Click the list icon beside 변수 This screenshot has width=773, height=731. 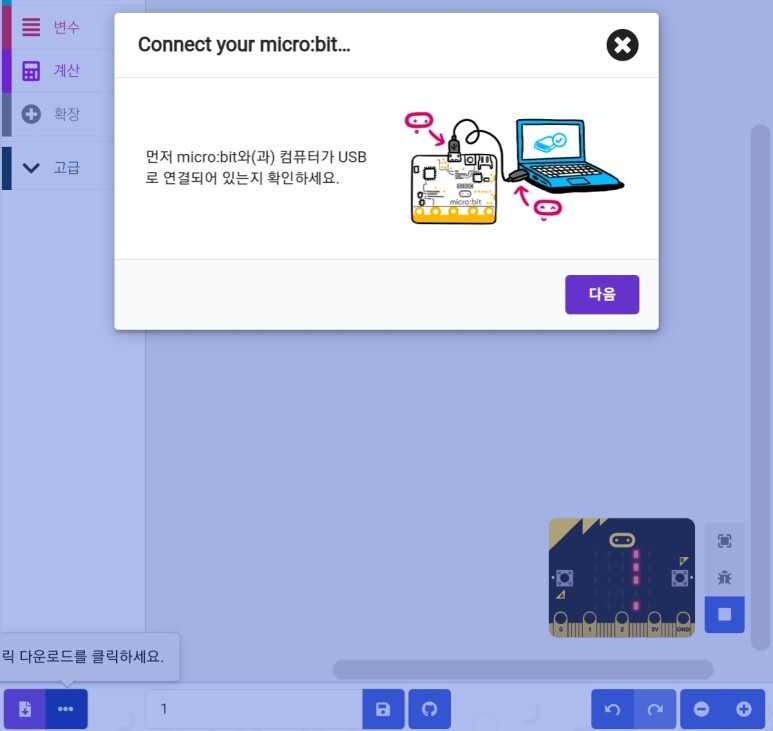point(31,27)
